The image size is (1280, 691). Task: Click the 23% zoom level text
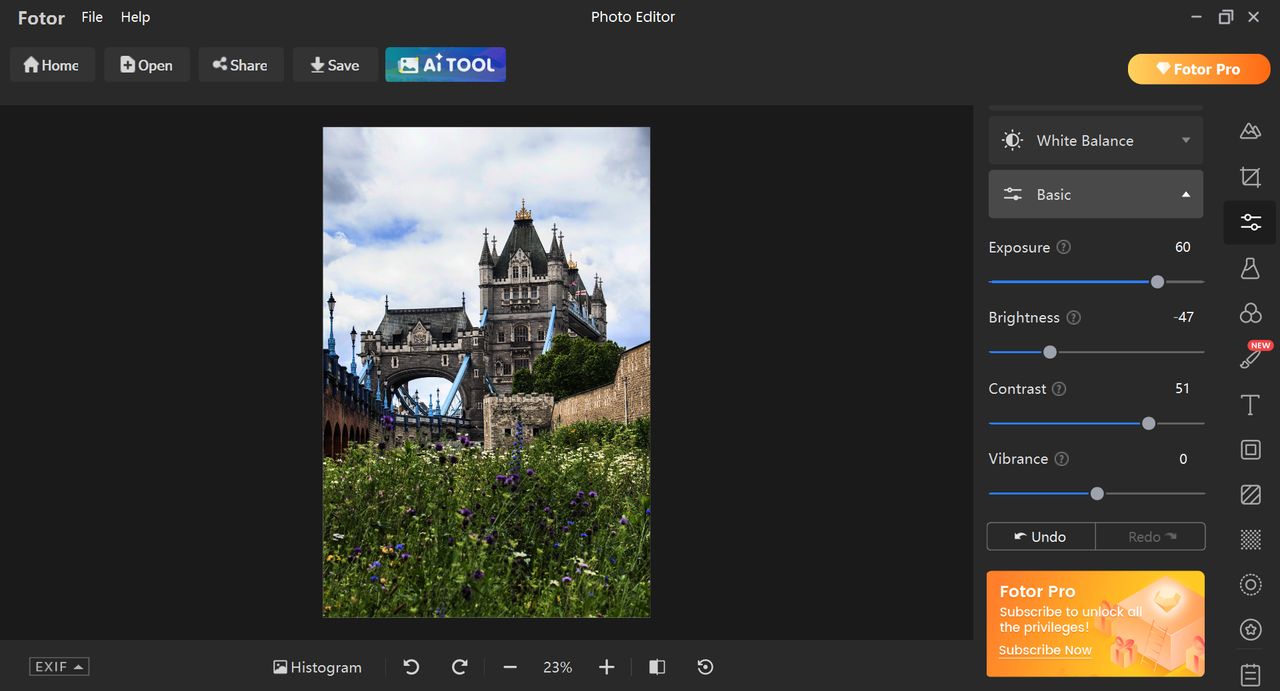coord(558,667)
